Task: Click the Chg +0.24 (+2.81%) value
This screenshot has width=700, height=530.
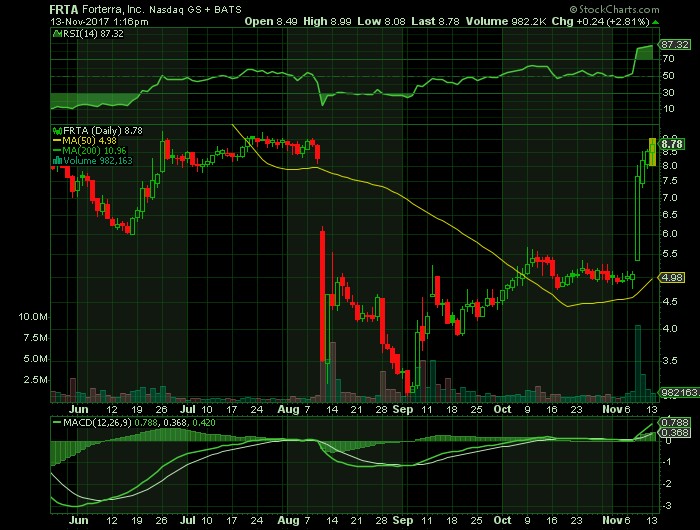Action: click(x=600, y=21)
